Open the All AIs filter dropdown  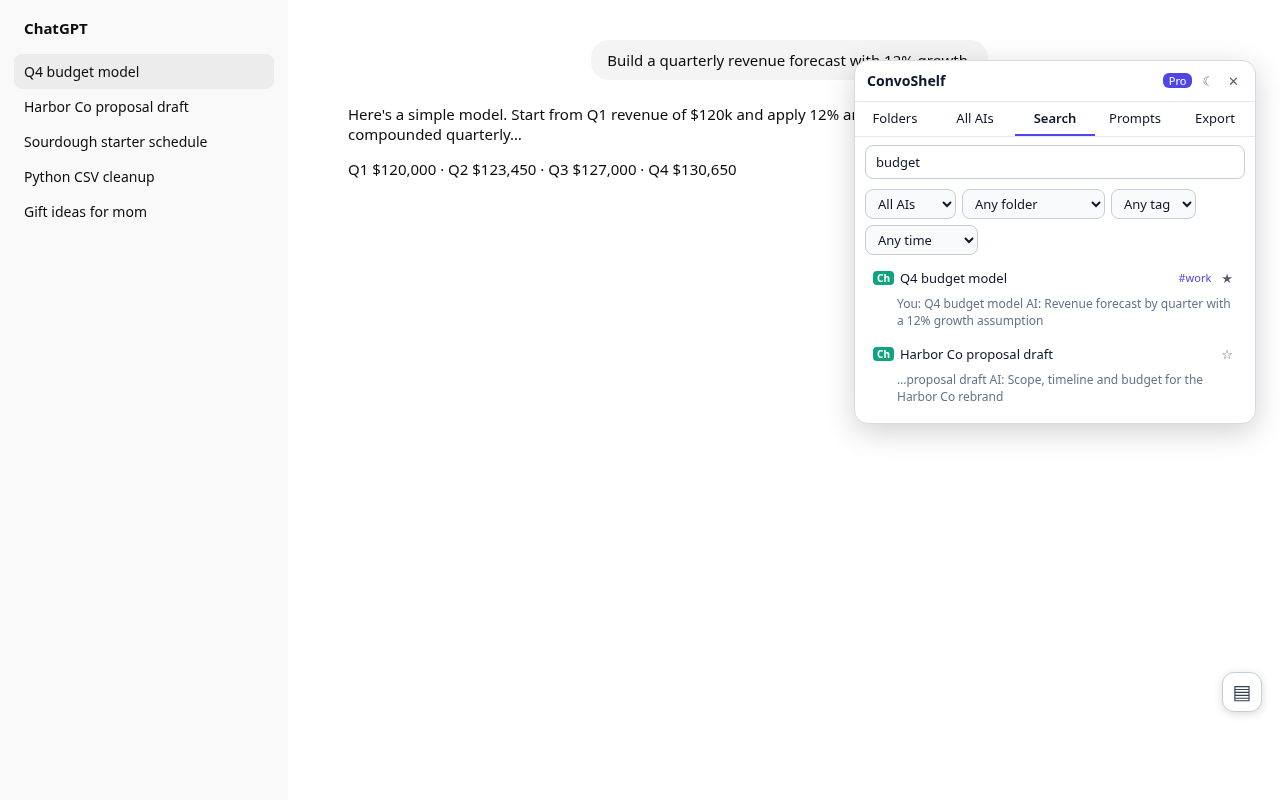[x=910, y=204]
